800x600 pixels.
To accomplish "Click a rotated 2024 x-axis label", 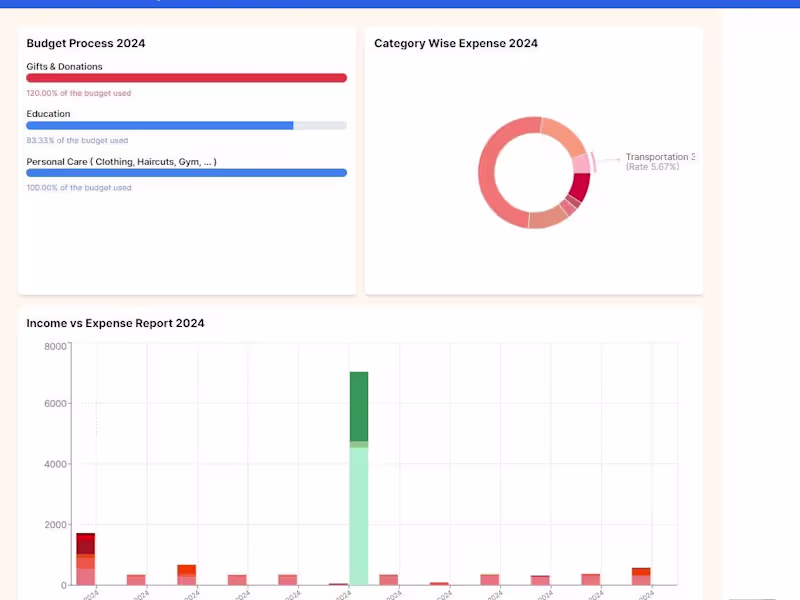I will 90,592.
